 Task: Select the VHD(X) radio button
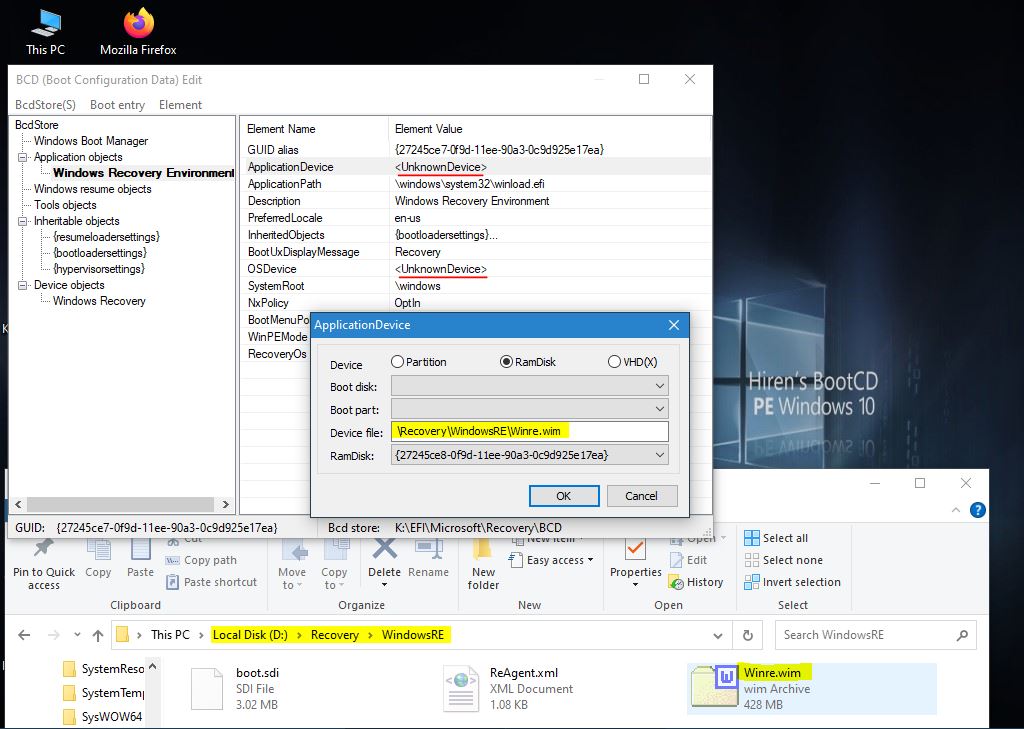[614, 362]
